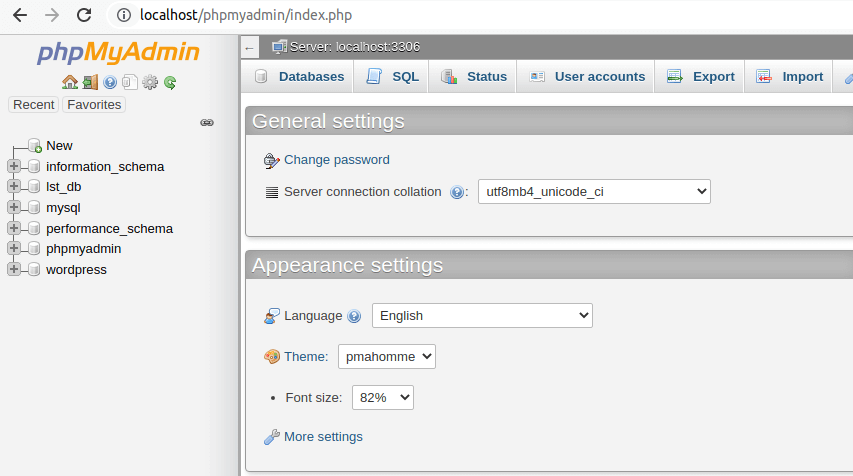Click the phpMyAdmin logo
This screenshot has width=853, height=476.
[119, 53]
